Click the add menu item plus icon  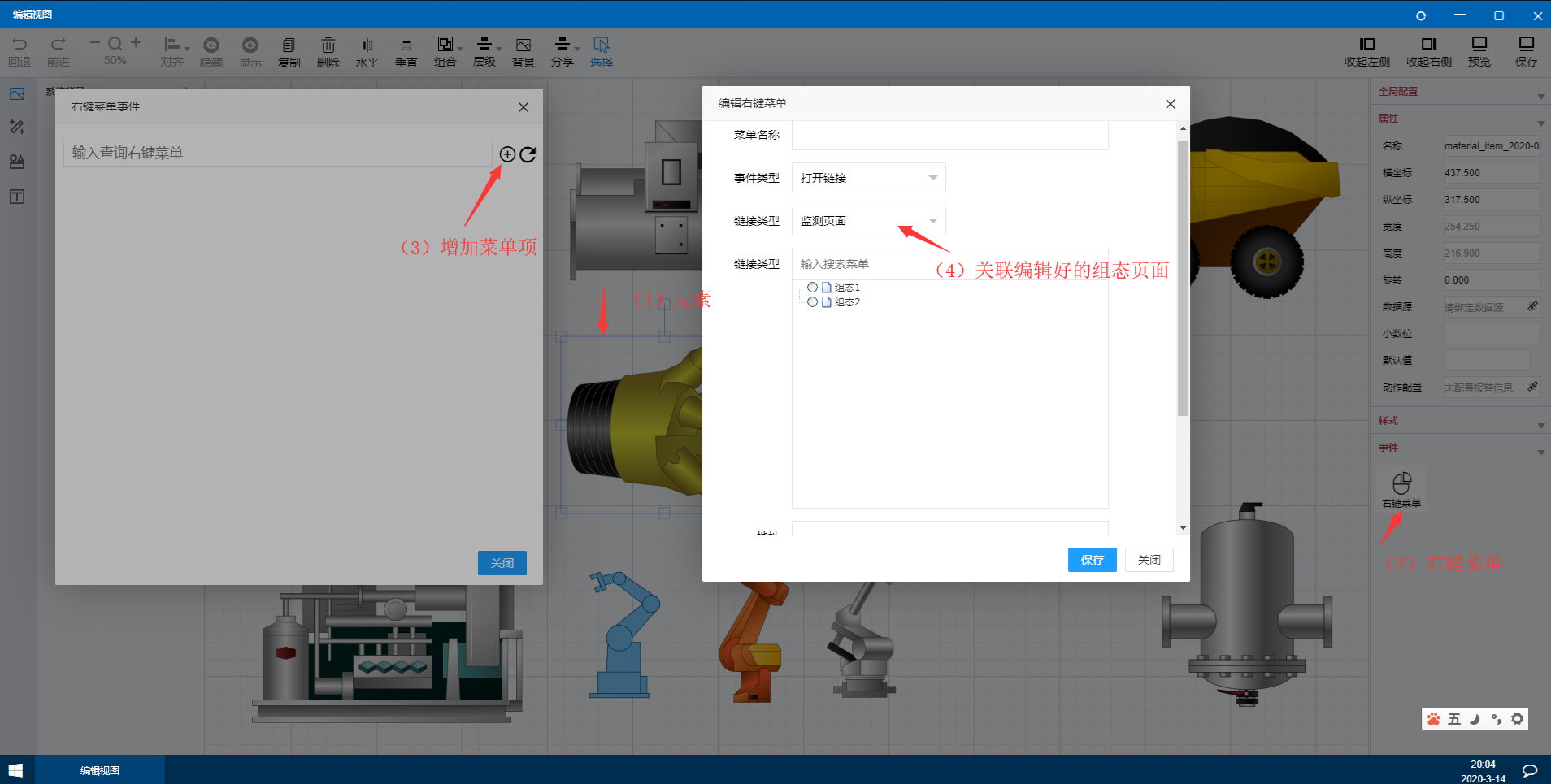pyautogui.click(x=507, y=154)
